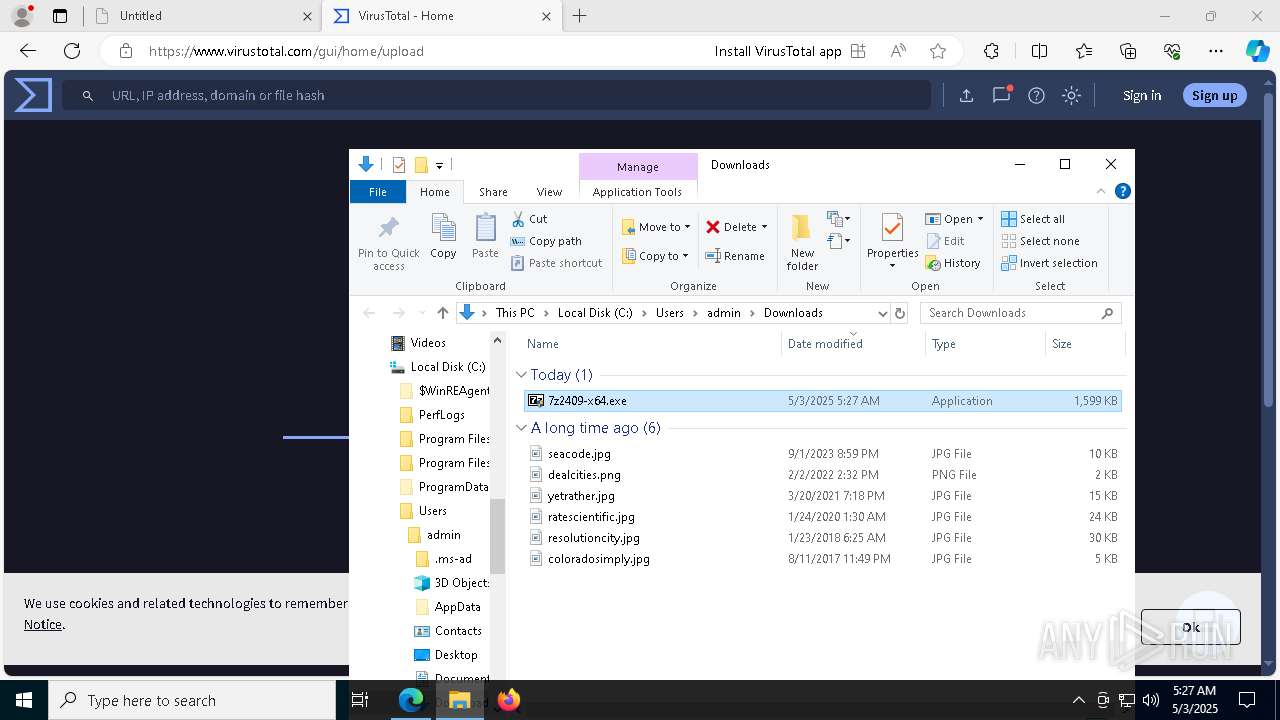Open Firefox from the taskbar
The image size is (1280, 720).
coord(508,700)
